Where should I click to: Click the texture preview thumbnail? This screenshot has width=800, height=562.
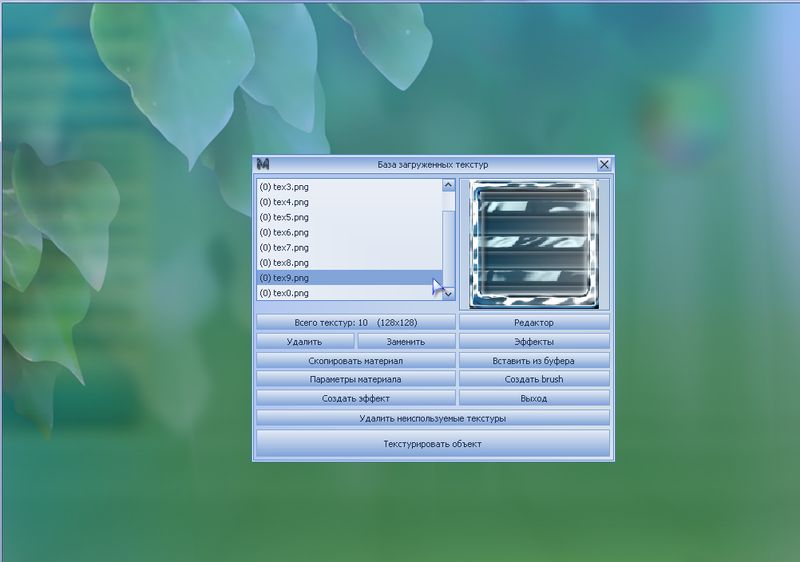tap(533, 241)
